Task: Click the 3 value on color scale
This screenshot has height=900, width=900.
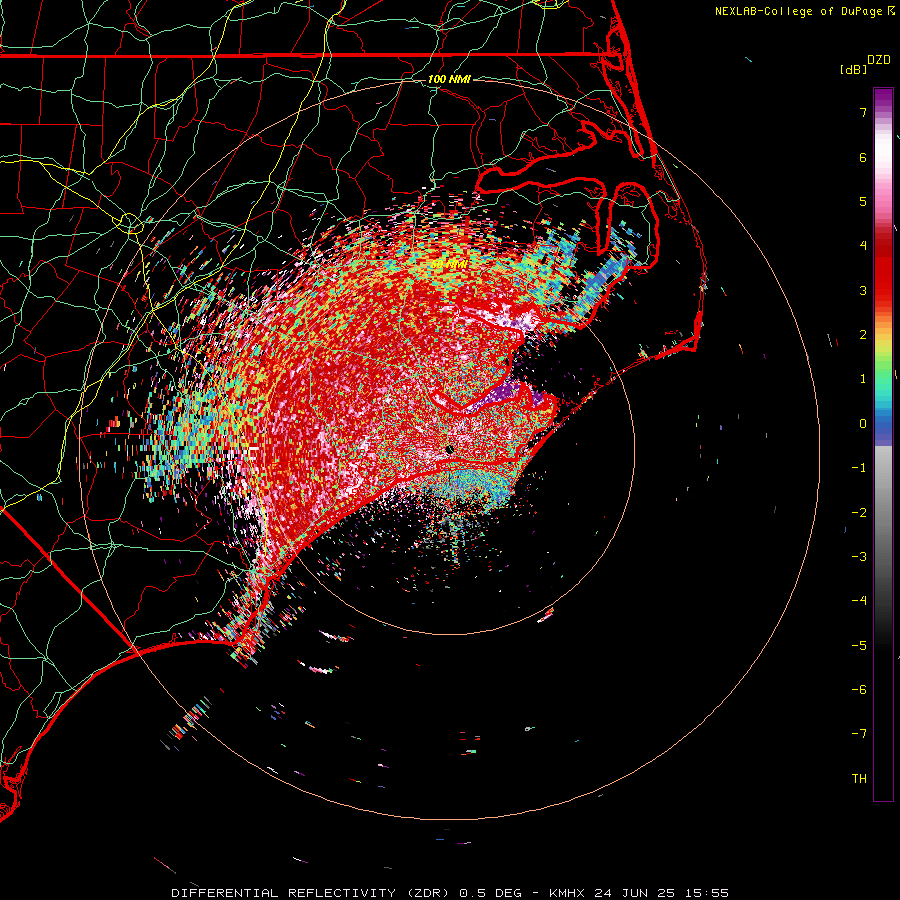Action: point(863,290)
